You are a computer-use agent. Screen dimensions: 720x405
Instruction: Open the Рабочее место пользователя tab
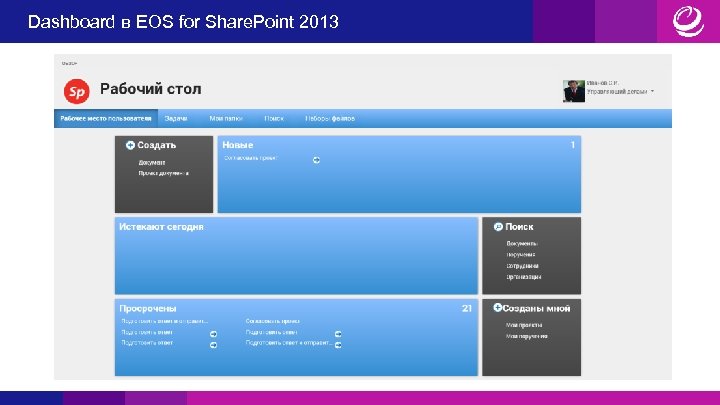(106, 118)
